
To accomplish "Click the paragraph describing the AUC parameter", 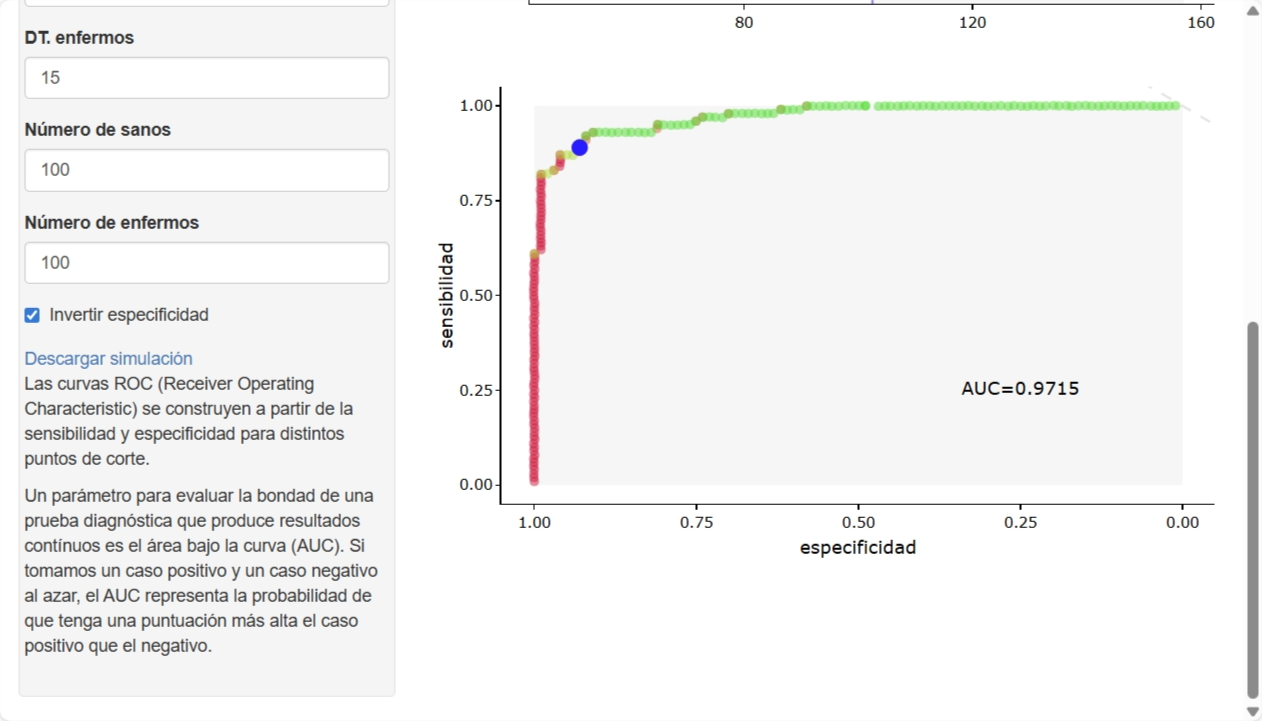I will pos(200,570).
